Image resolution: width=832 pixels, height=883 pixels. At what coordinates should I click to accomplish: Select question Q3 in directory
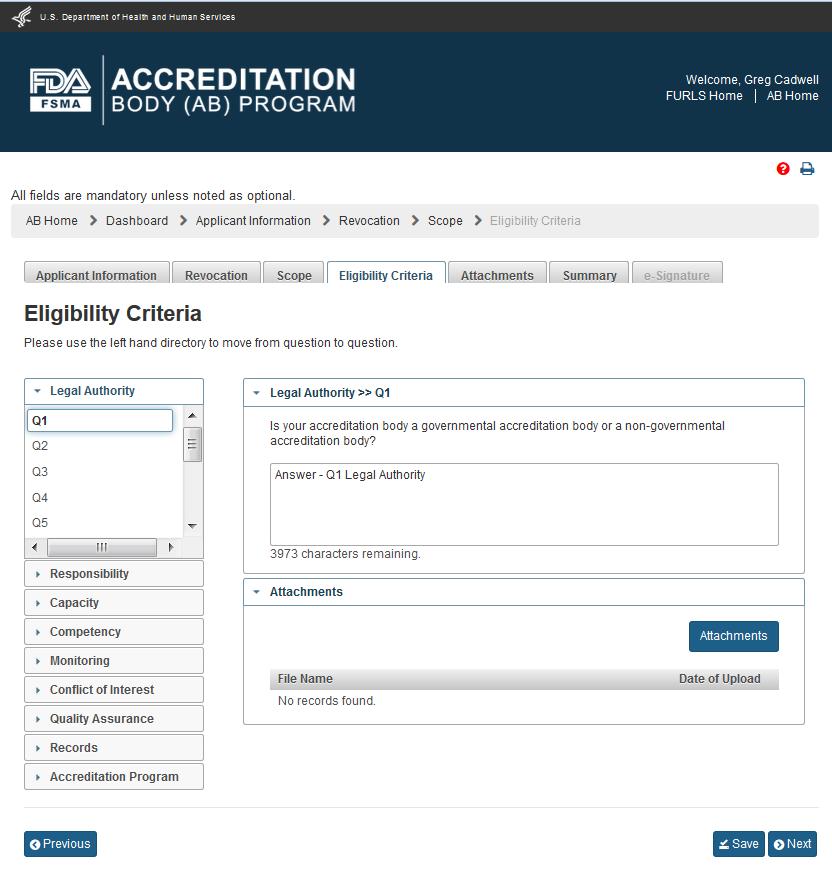[40, 472]
